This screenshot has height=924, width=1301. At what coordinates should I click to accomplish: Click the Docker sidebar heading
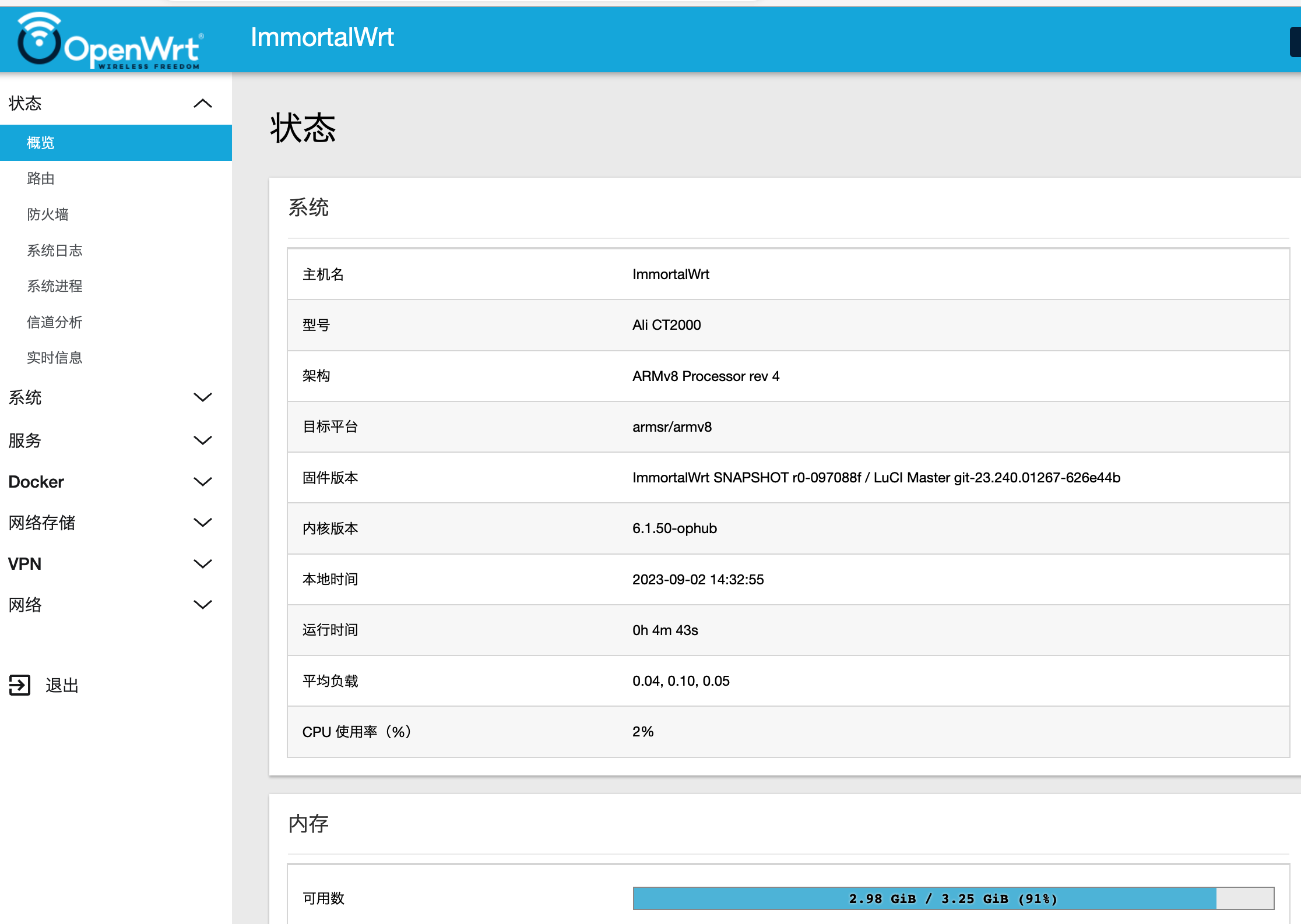(36, 482)
